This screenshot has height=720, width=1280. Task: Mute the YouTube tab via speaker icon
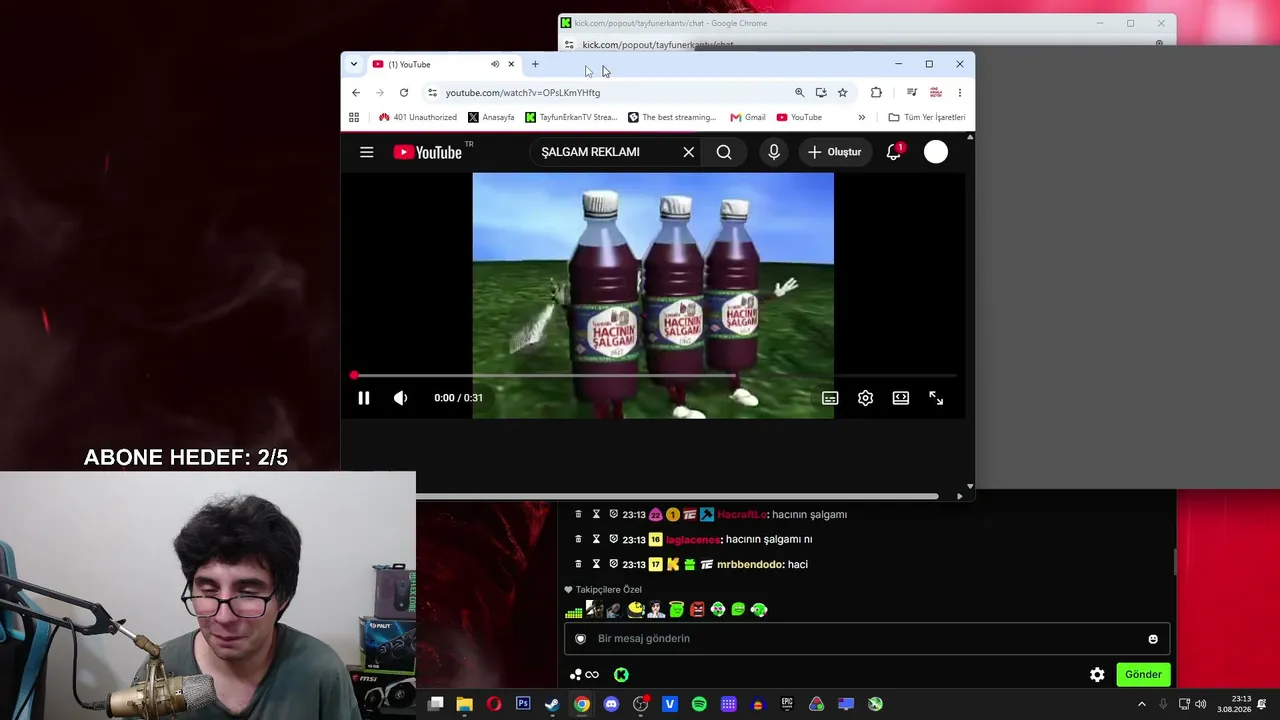pos(495,64)
